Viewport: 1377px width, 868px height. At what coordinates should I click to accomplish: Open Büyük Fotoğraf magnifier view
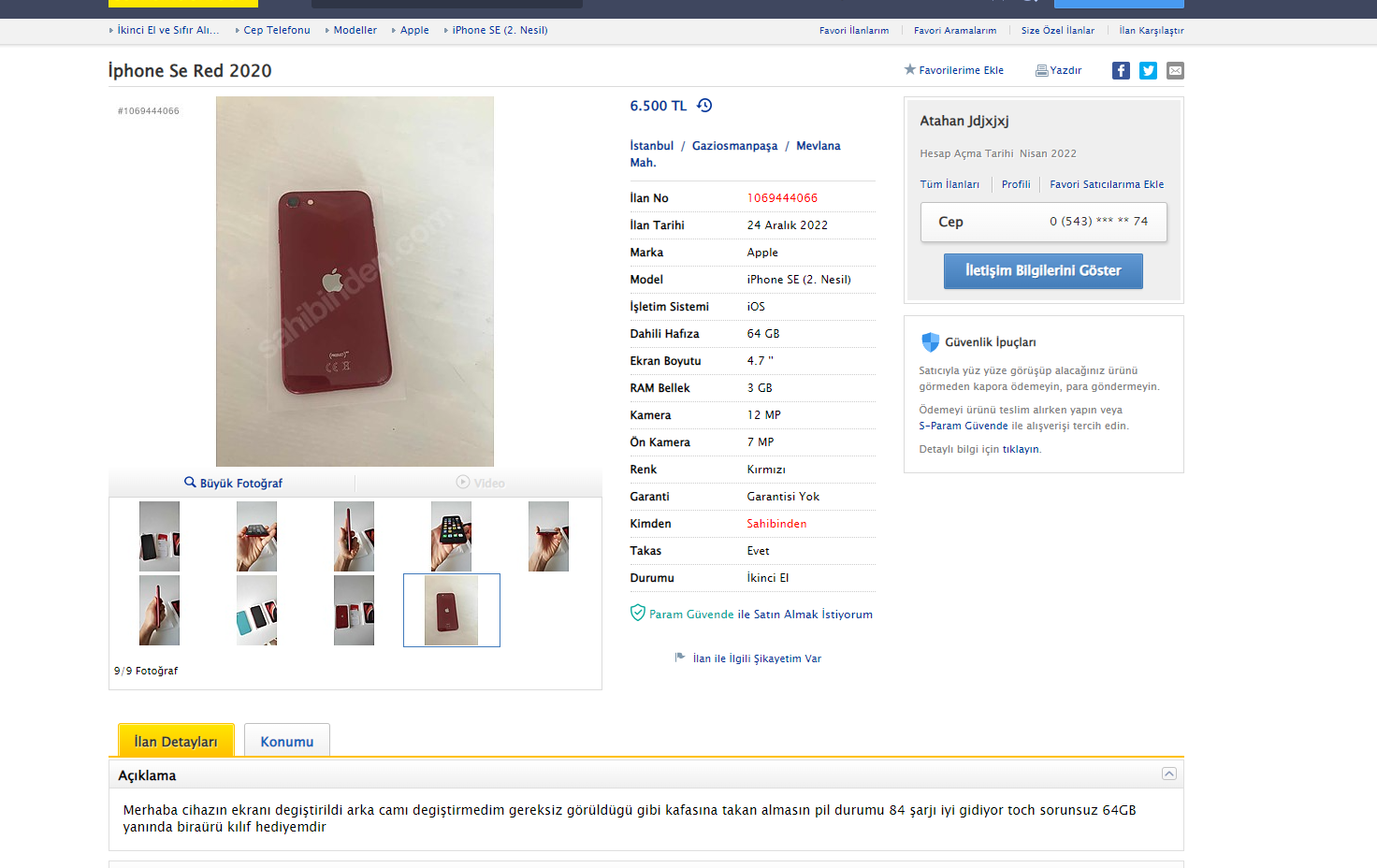coord(190,483)
